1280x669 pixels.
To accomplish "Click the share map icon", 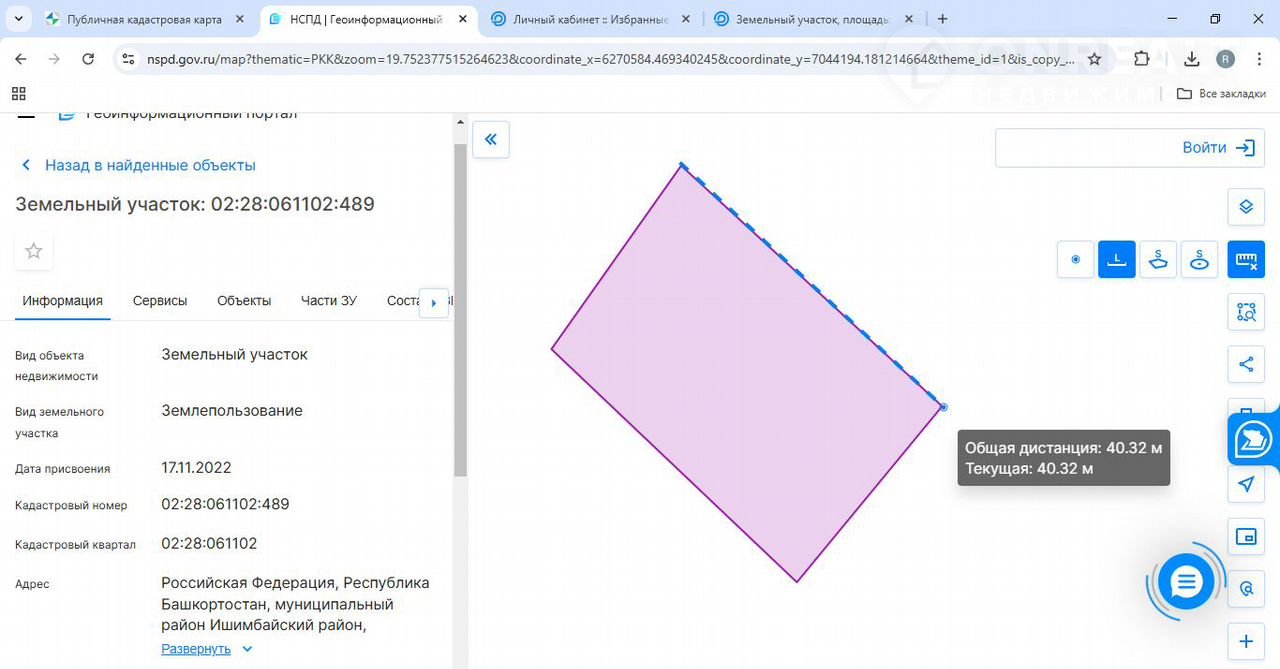I will click(1246, 364).
